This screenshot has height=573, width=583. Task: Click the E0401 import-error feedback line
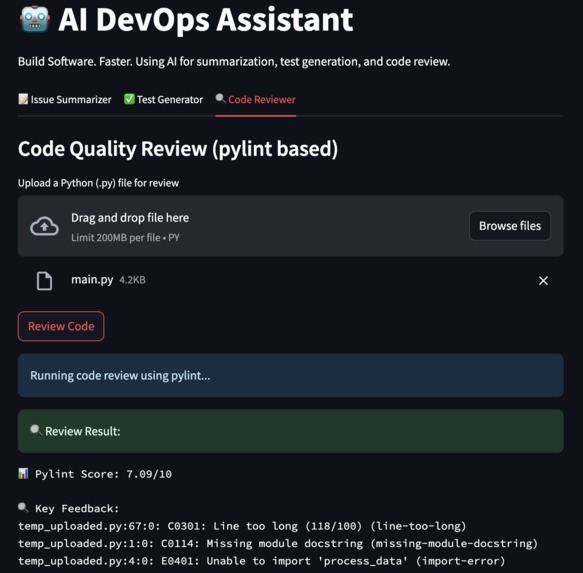261,561
